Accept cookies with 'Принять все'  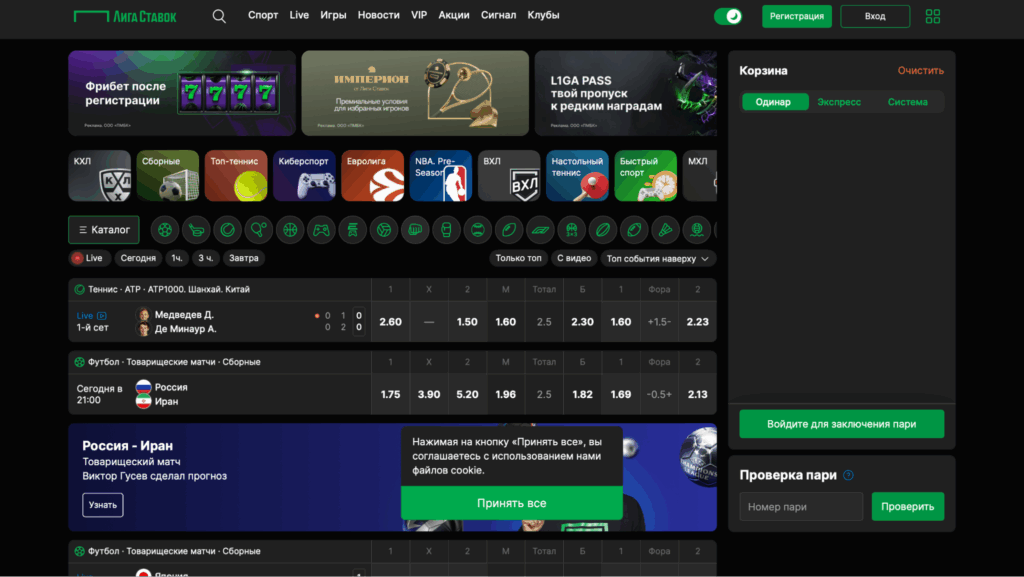(x=511, y=503)
